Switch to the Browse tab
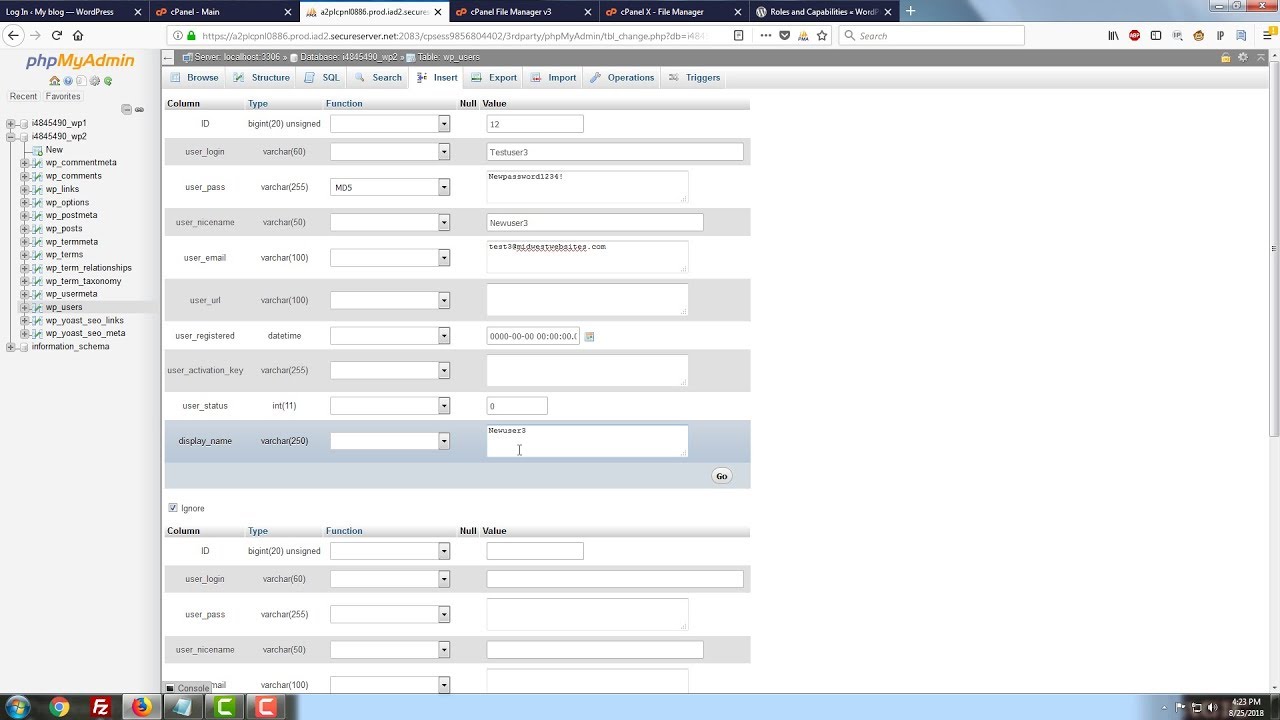The width and height of the screenshot is (1280, 720). [195, 77]
